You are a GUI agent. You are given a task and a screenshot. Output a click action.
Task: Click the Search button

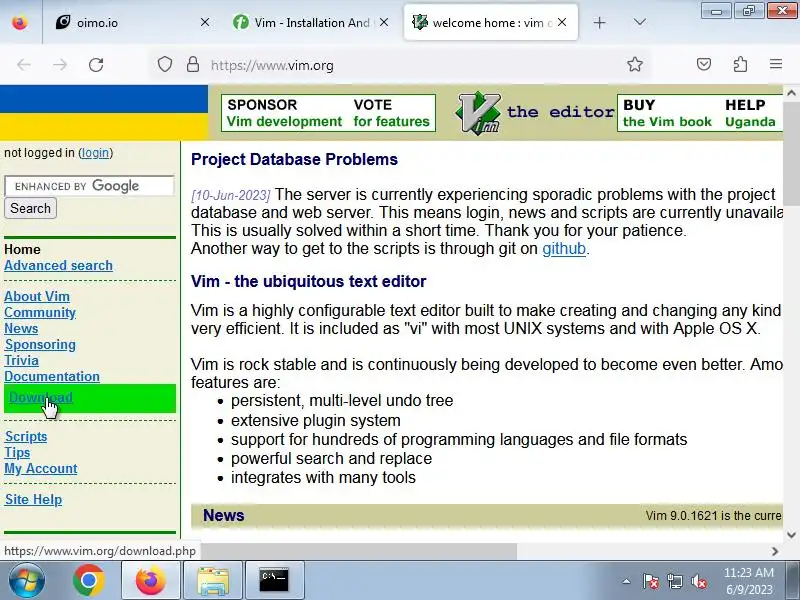[x=30, y=208]
